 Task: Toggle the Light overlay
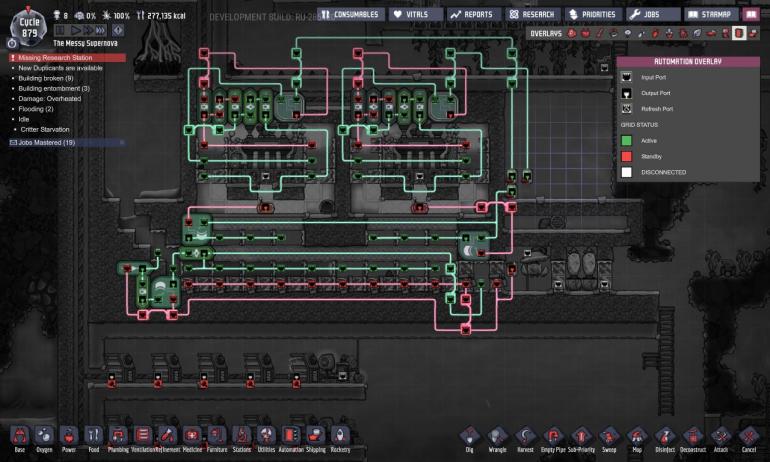628,33
